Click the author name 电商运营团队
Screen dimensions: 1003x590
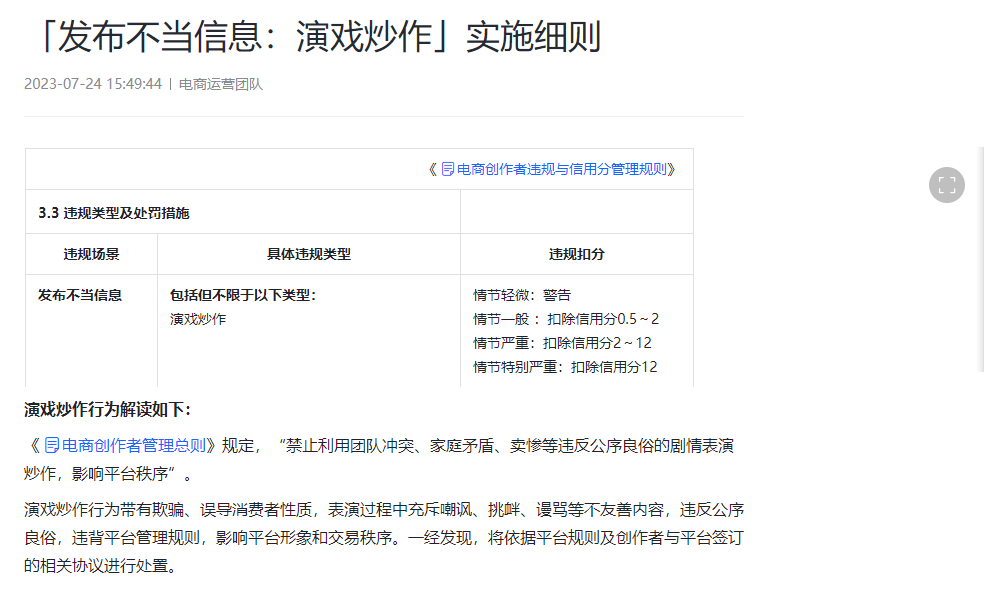(x=220, y=84)
